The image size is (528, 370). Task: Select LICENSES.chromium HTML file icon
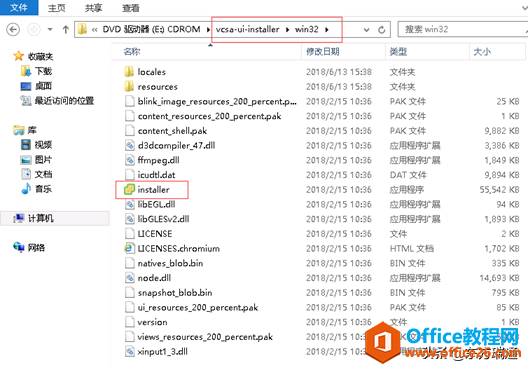129,248
